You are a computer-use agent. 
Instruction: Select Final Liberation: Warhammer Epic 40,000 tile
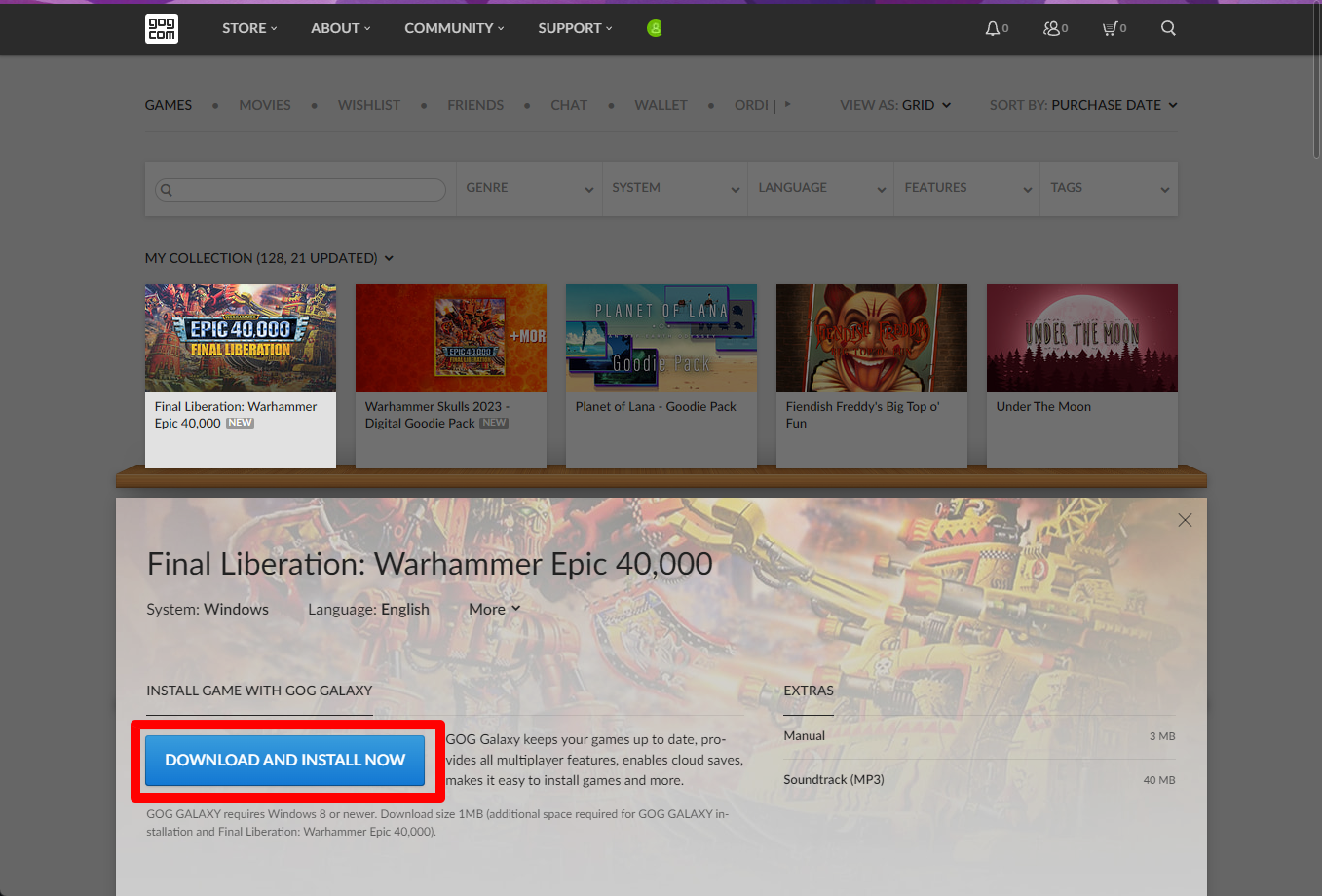(x=241, y=376)
